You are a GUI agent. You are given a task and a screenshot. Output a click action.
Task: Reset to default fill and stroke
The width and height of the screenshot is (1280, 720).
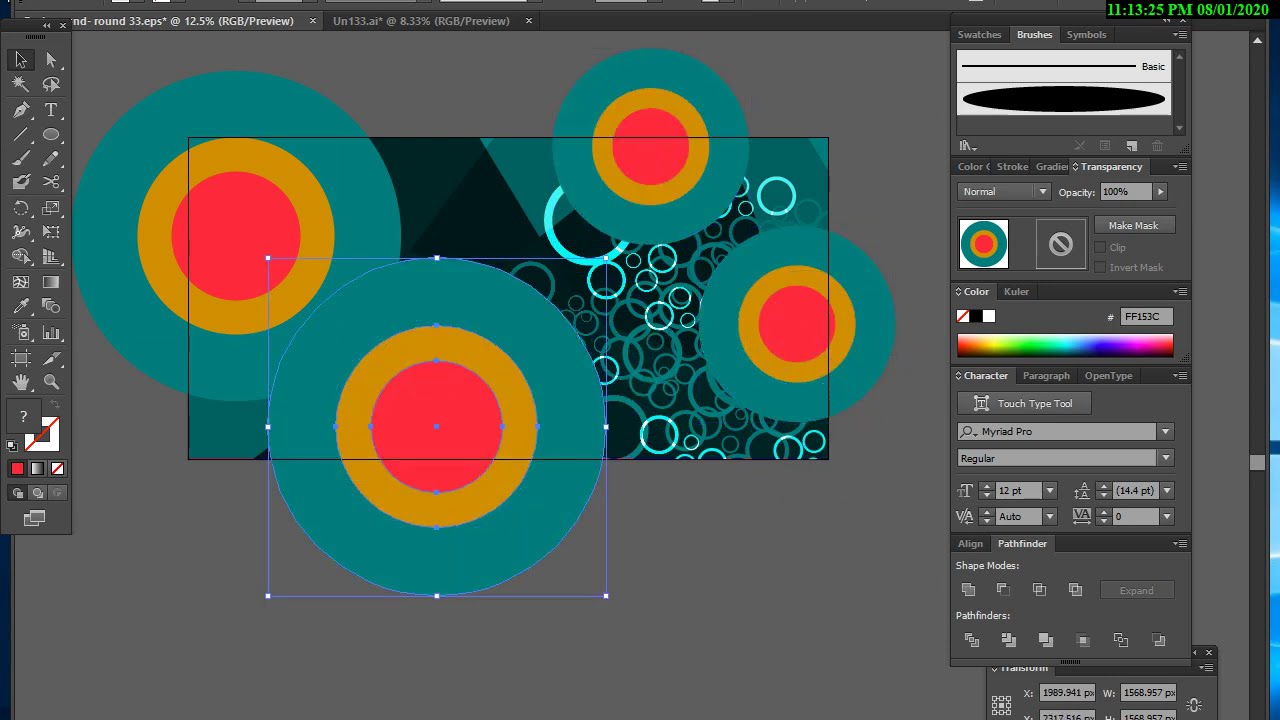(x=12, y=446)
